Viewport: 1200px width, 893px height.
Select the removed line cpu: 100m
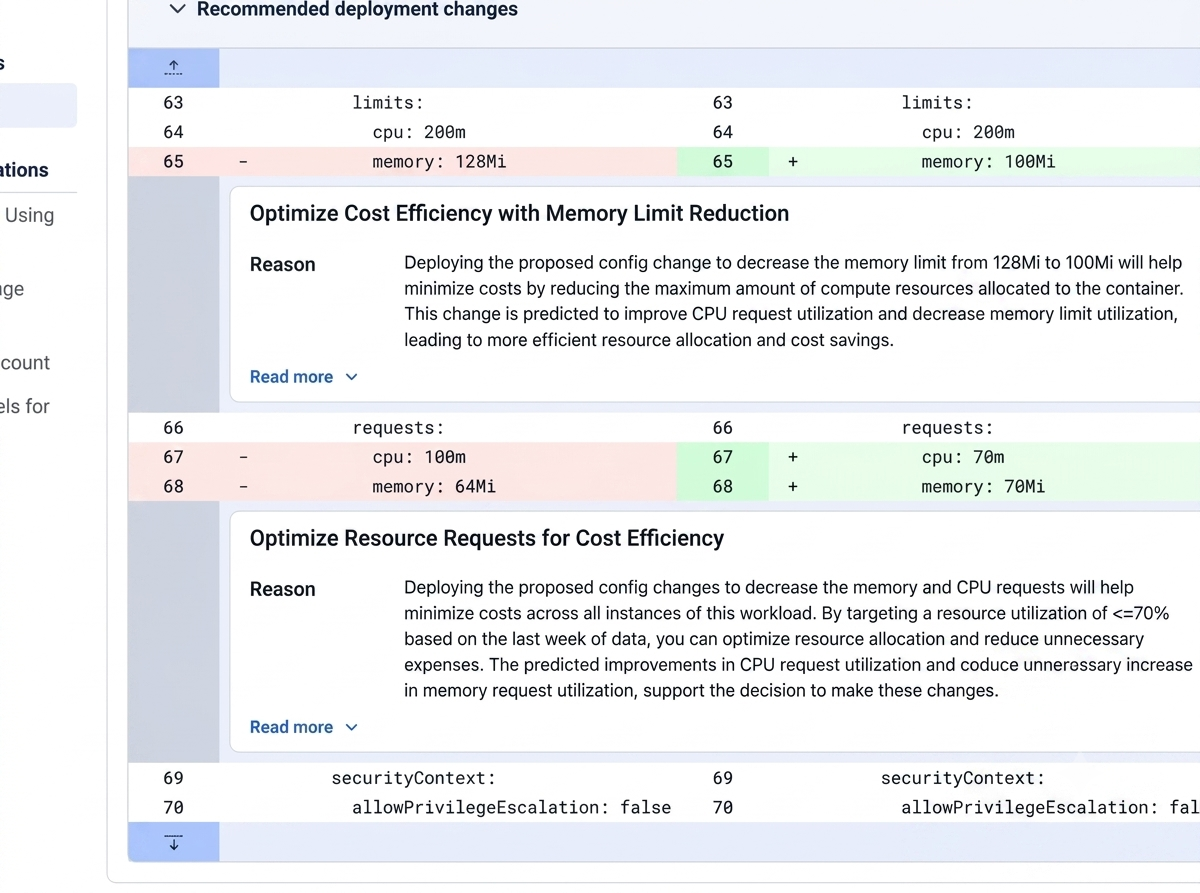pos(419,458)
